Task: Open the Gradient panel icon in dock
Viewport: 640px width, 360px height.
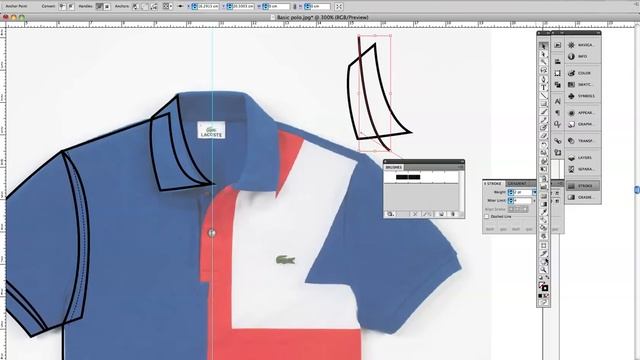Action: 582,197
